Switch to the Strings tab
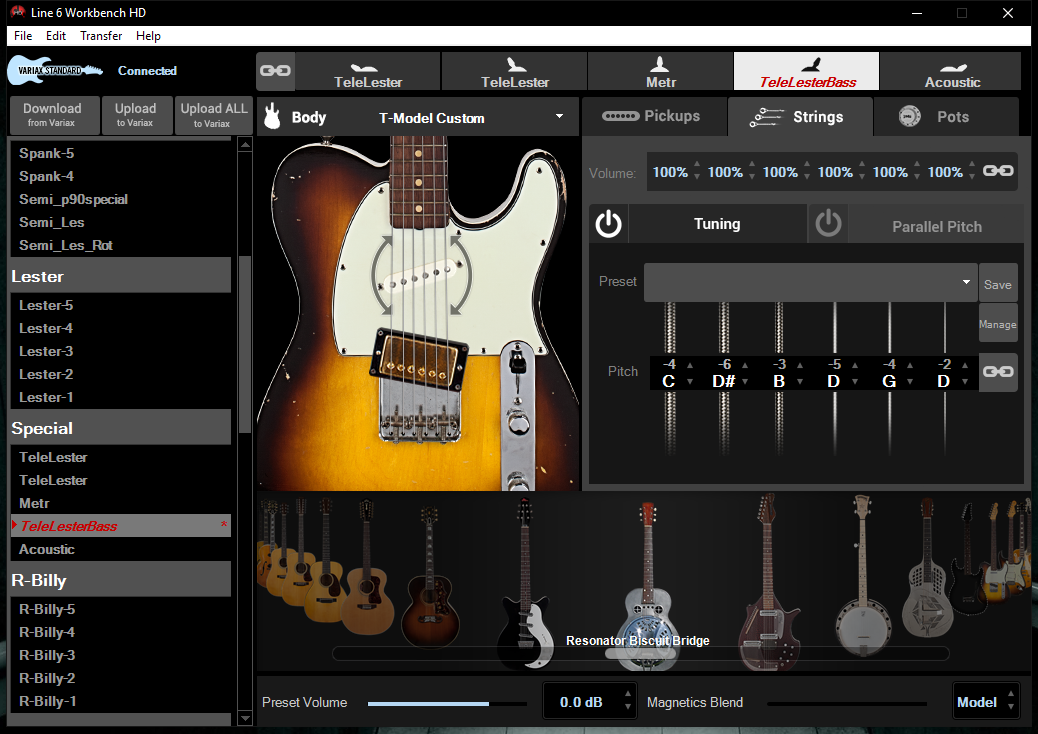The height and width of the screenshot is (734, 1038). [x=800, y=116]
